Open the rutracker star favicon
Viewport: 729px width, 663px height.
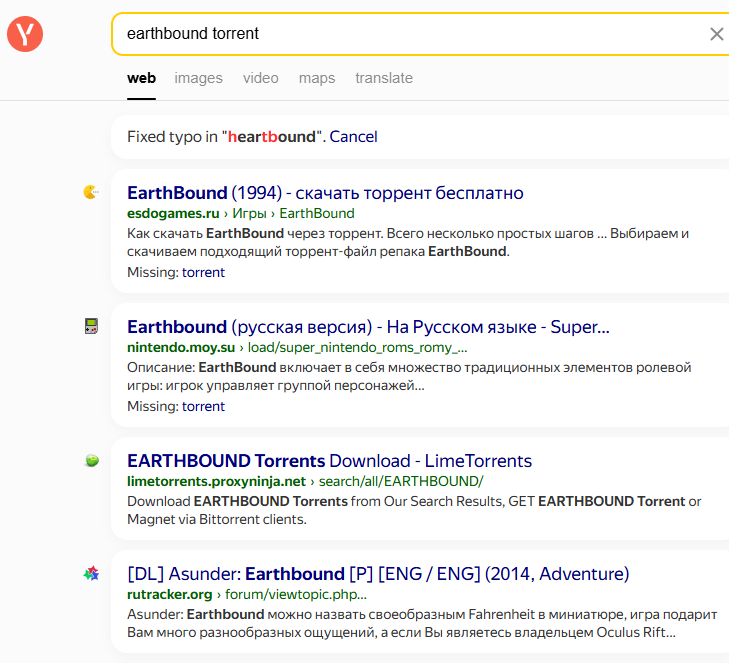[91, 574]
